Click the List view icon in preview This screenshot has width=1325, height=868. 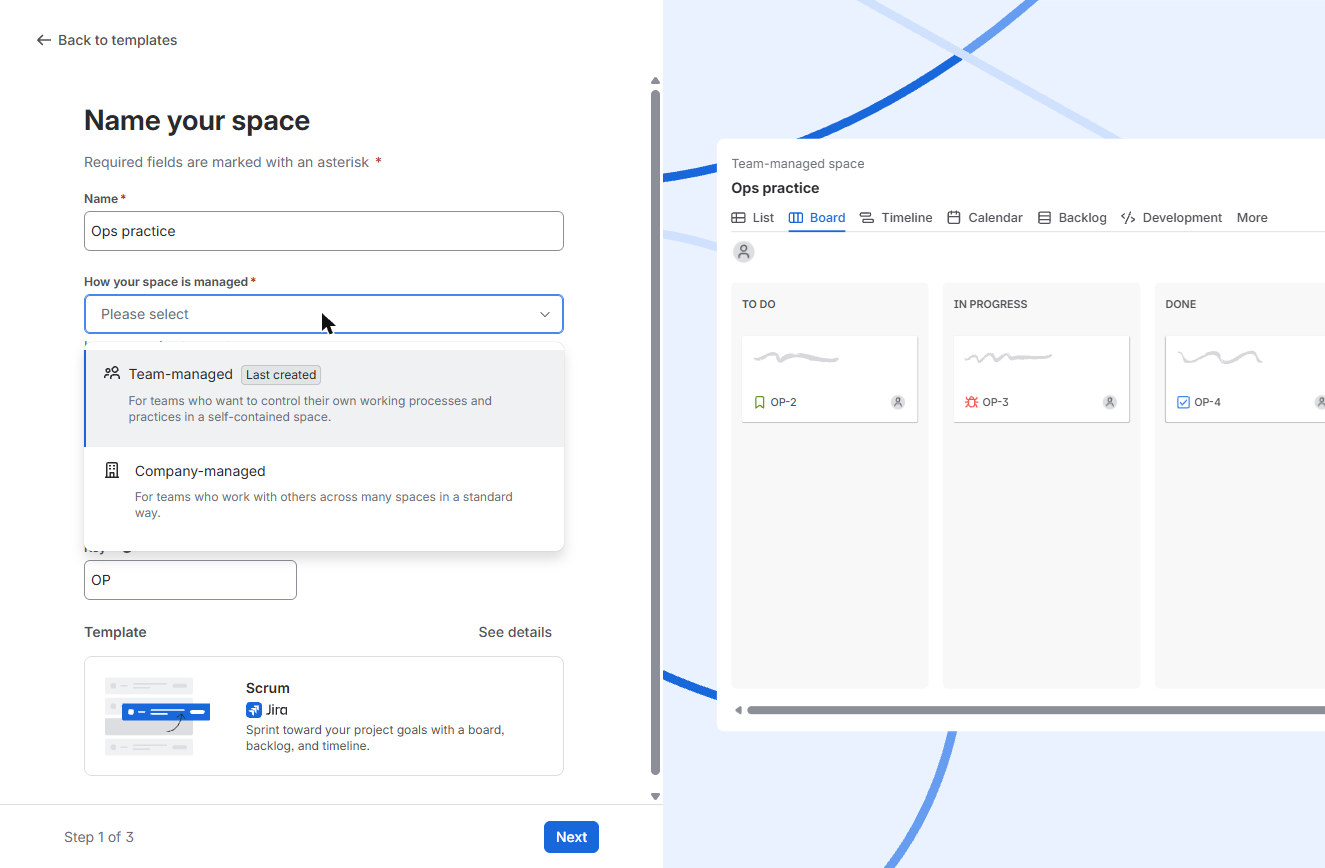coord(738,217)
